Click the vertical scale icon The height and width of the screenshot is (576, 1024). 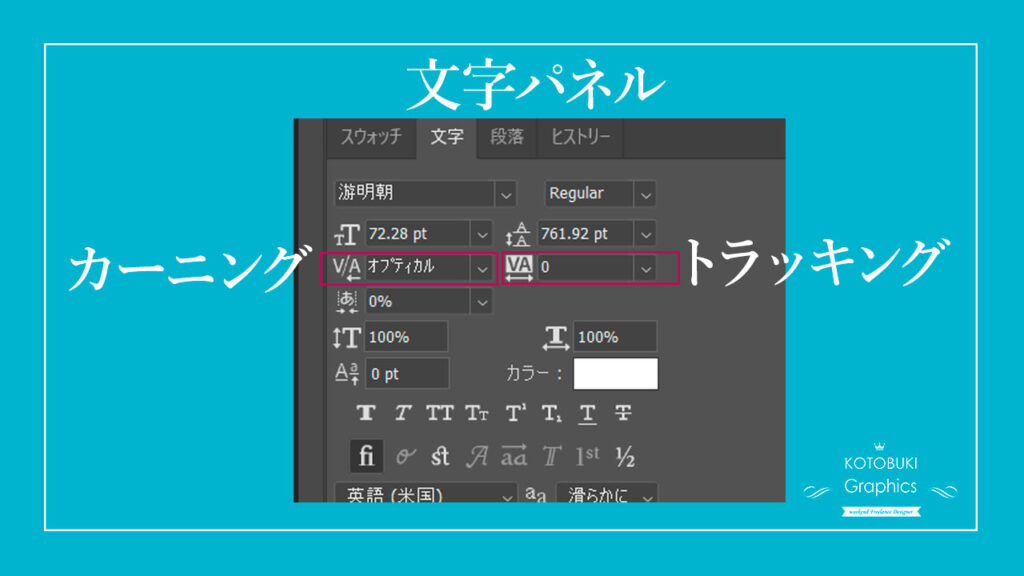346,337
